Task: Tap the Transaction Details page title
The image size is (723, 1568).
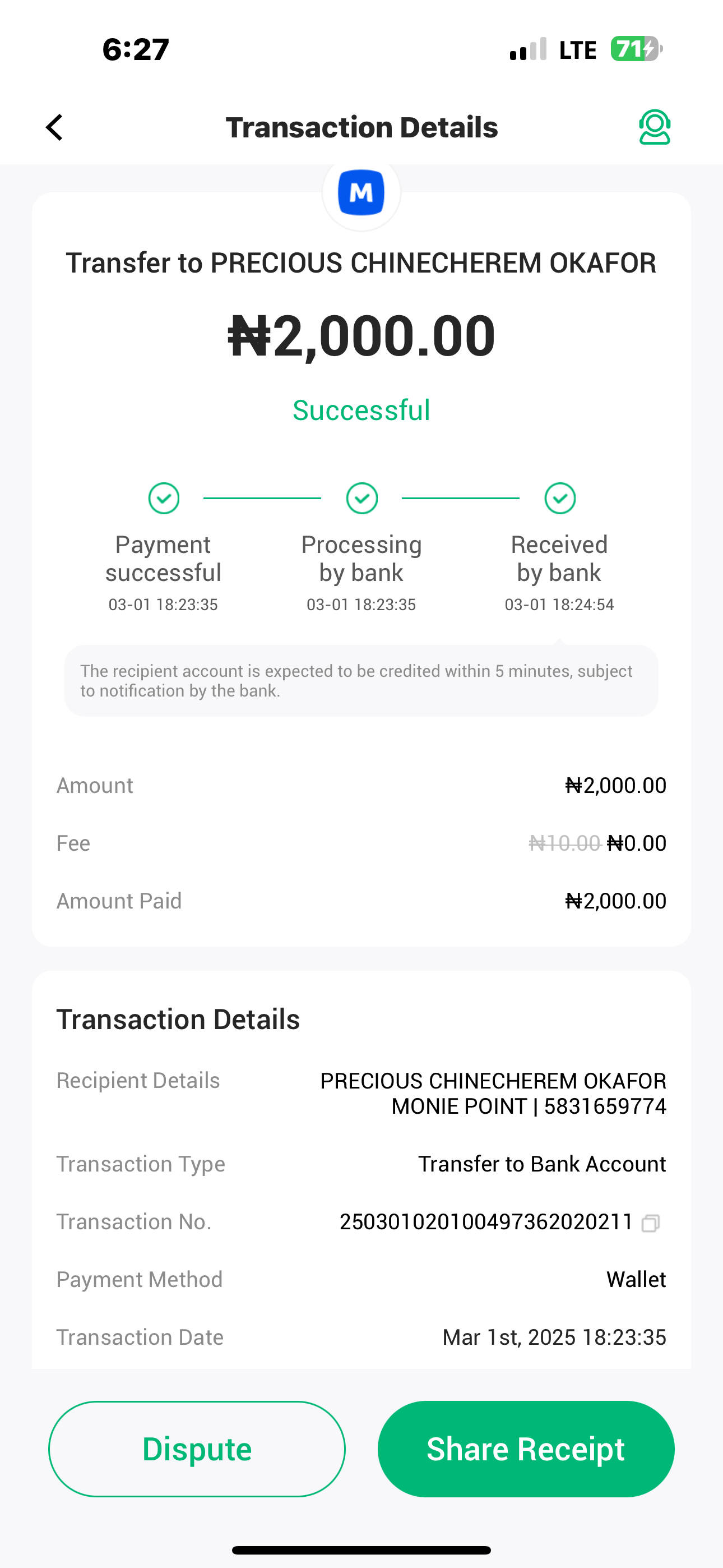Action: pos(361,127)
